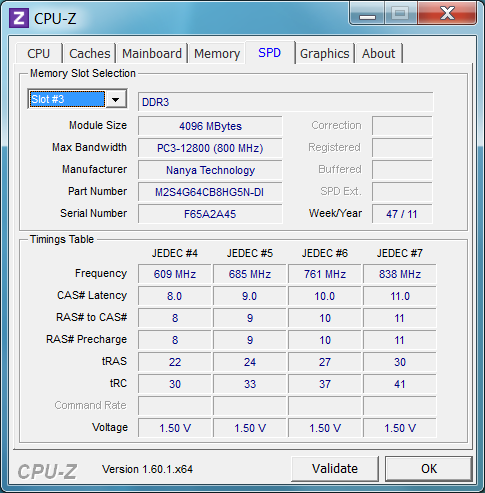This screenshot has width=485, height=493.
Task: Click the CPU-Z logo at bottom left
Action: tap(47, 471)
